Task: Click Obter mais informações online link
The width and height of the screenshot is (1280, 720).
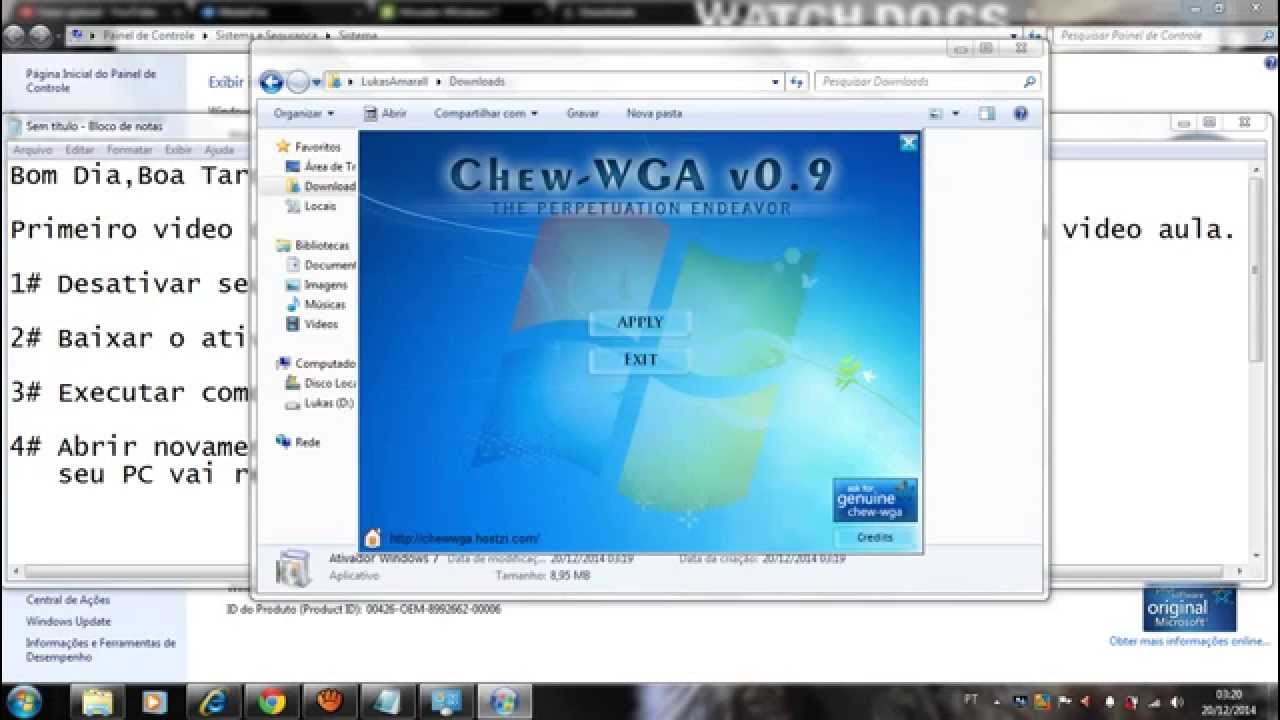Action: point(1189,641)
